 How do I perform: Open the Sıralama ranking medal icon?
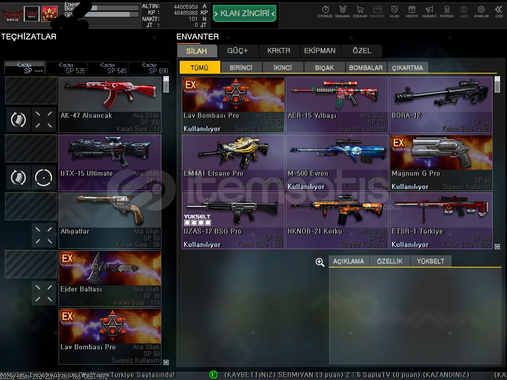[342, 11]
